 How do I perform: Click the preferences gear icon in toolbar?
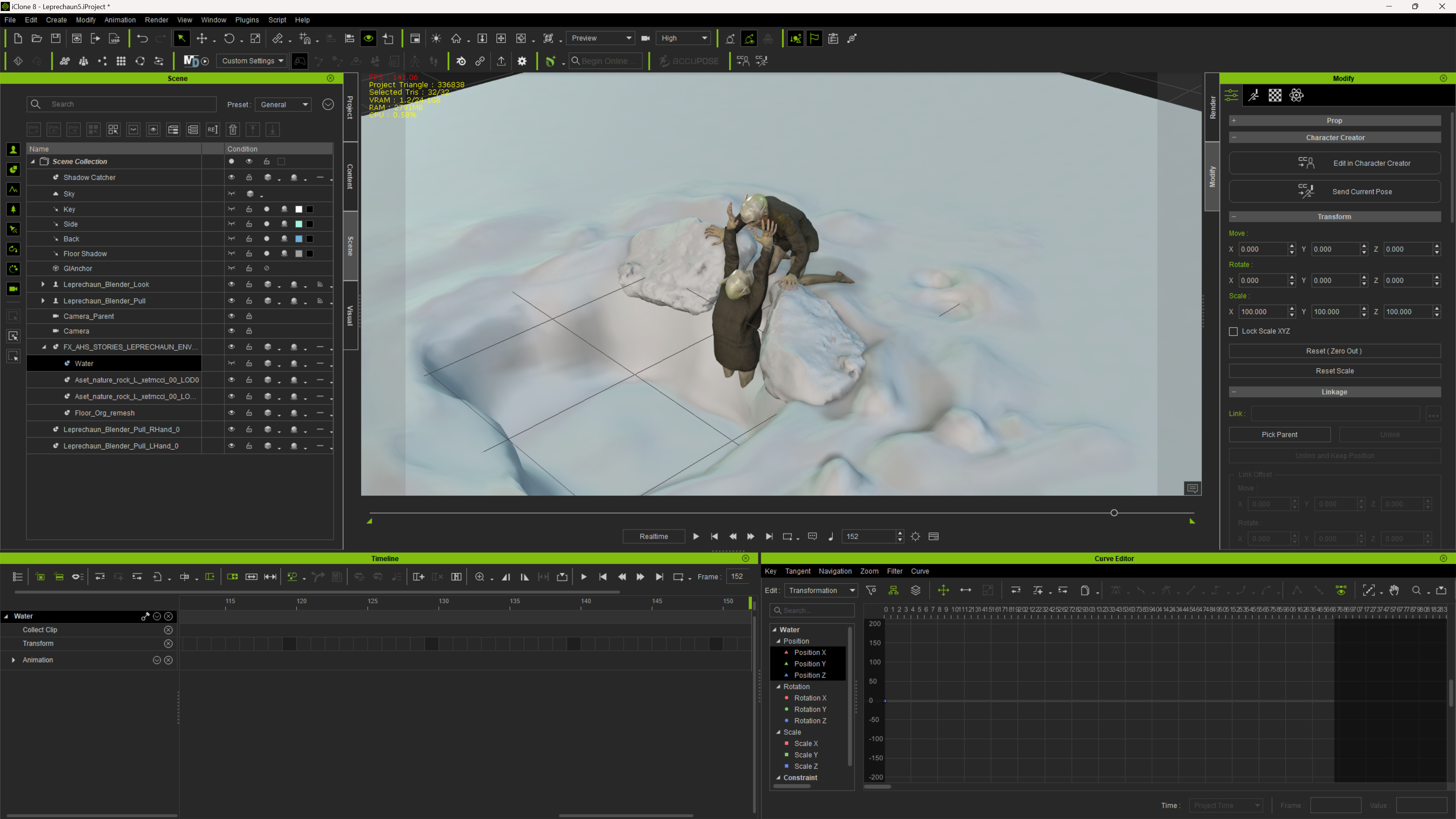pos(522,61)
